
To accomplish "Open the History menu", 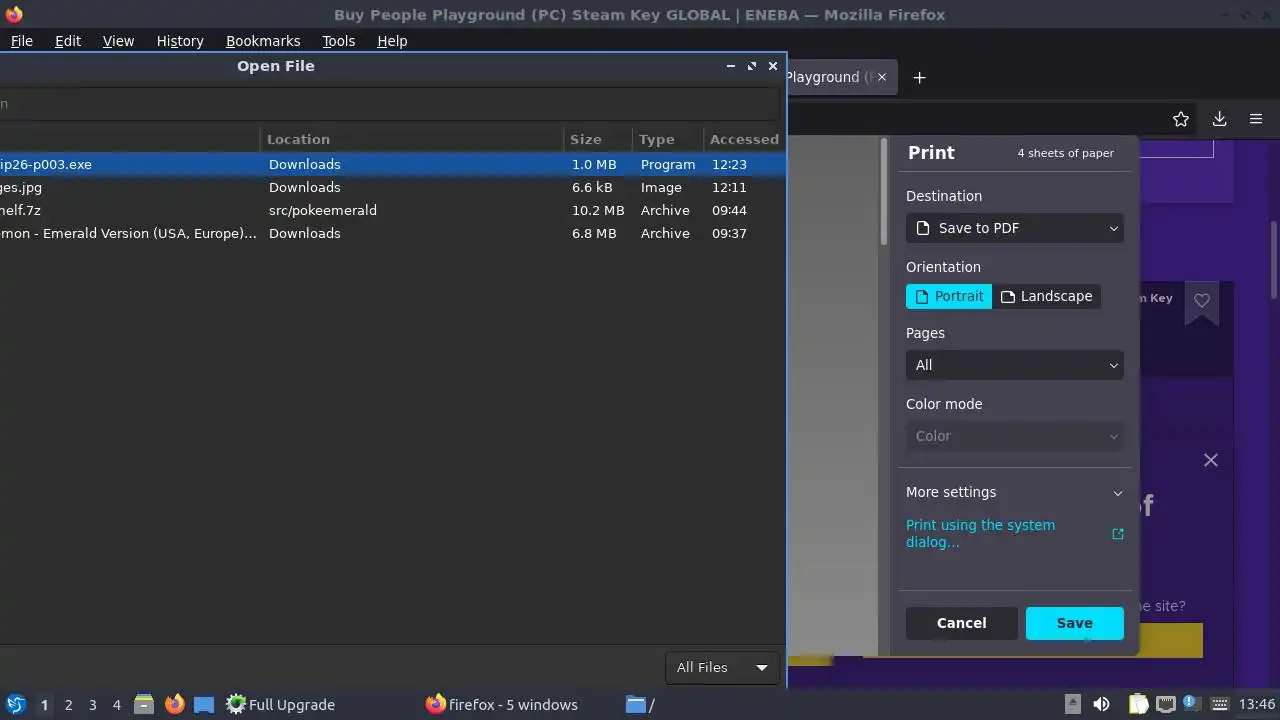I will click(x=180, y=41).
